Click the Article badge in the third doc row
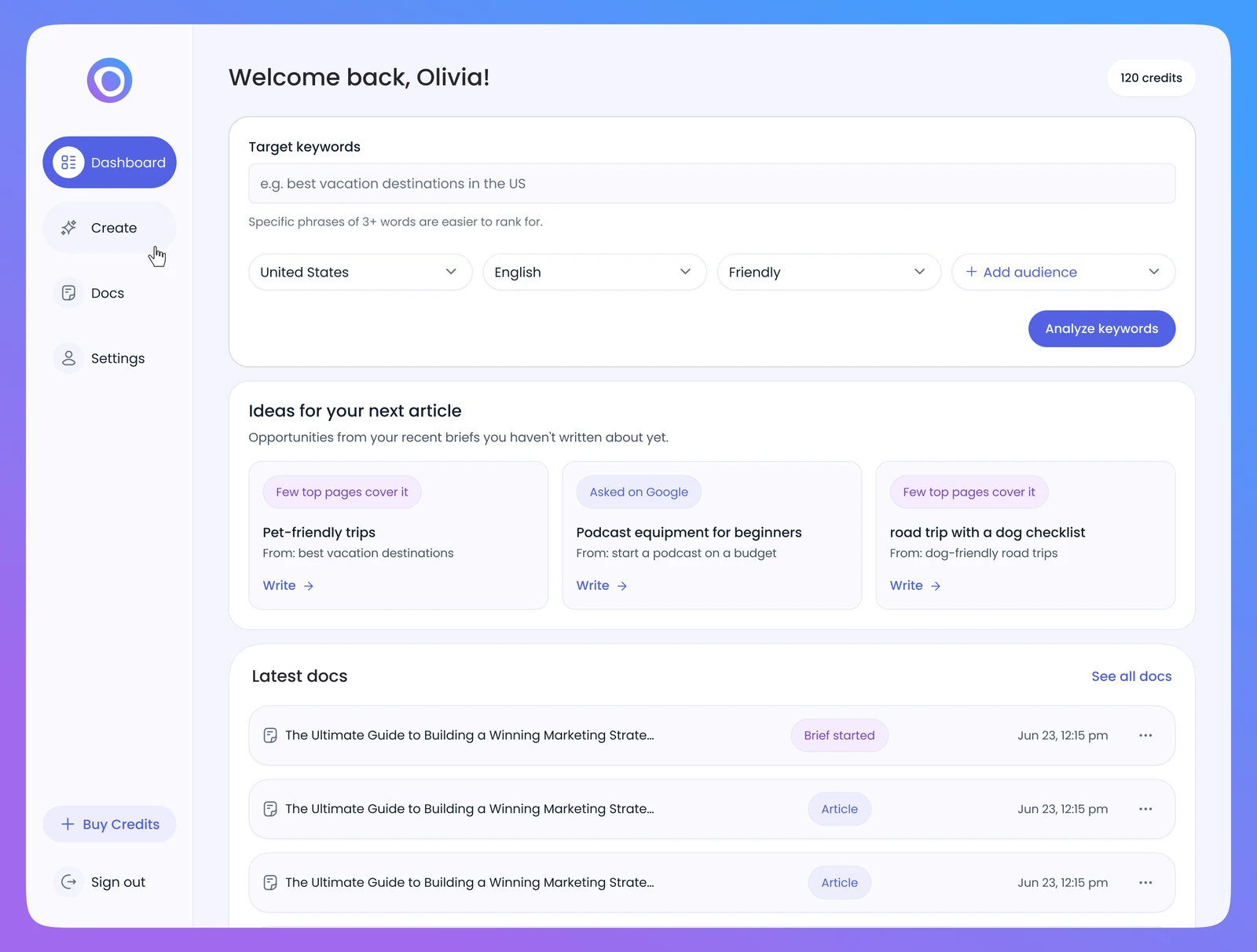 839,883
